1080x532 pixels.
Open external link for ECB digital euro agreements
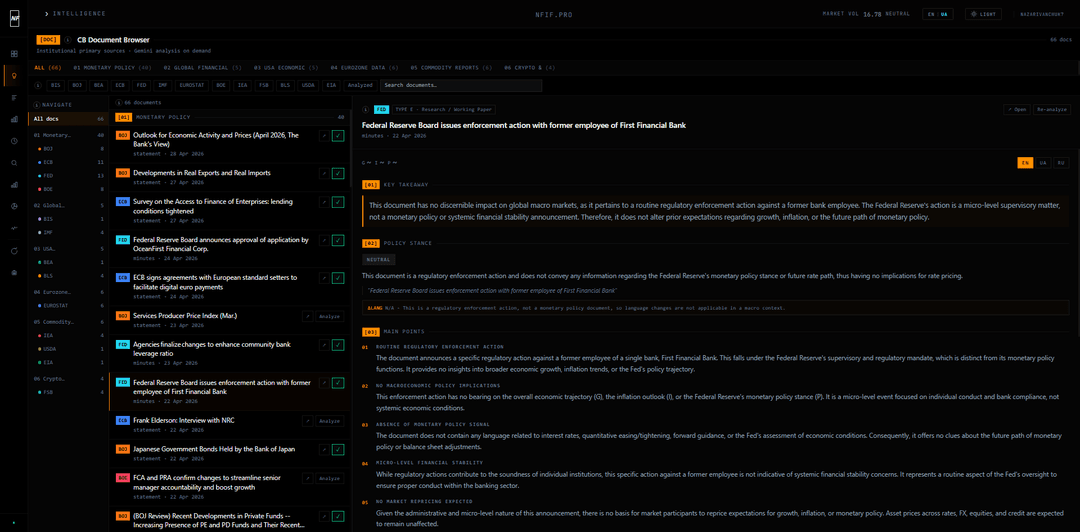pos(324,278)
